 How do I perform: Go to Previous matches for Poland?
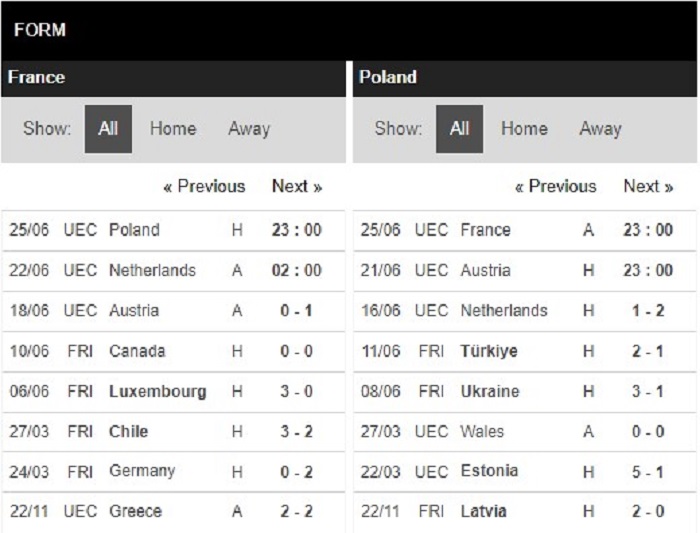point(556,186)
